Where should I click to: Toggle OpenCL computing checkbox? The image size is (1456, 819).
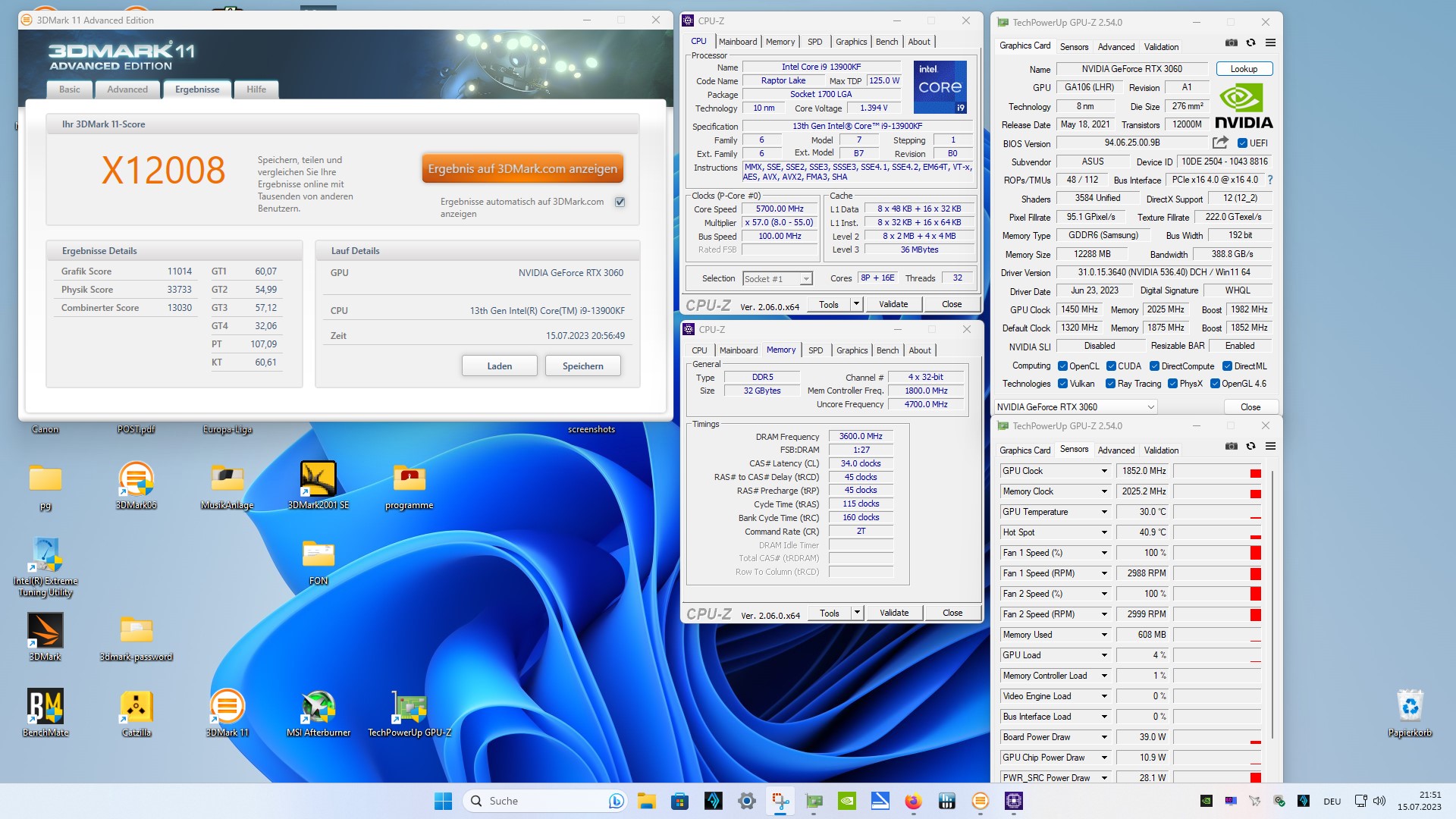tap(1062, 366)
